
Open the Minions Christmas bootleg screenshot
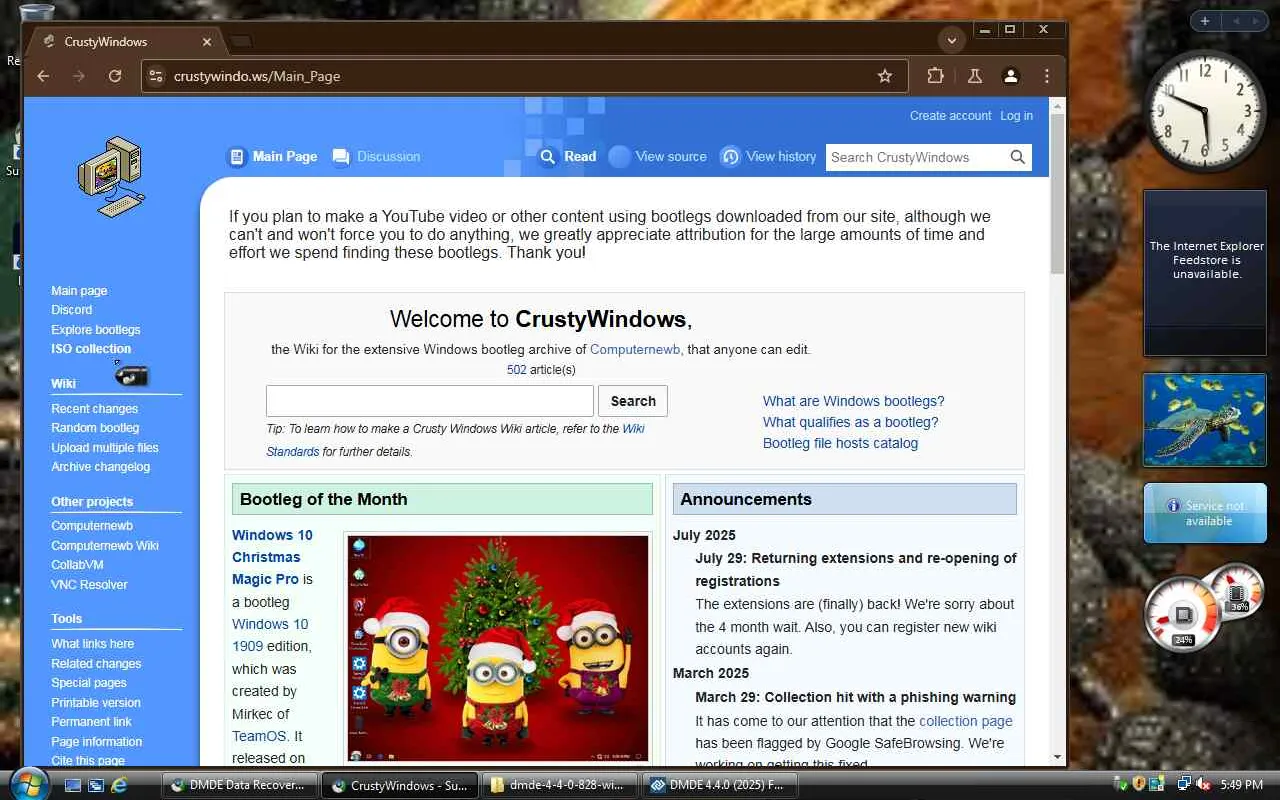pyautogui.click(x=498, y=648)
